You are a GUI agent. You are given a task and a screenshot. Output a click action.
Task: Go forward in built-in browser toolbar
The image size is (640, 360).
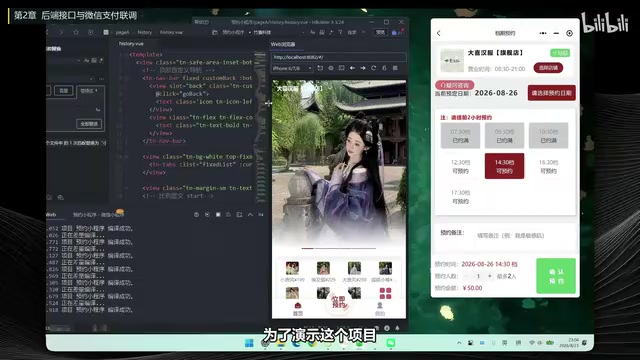coord(363,68)
